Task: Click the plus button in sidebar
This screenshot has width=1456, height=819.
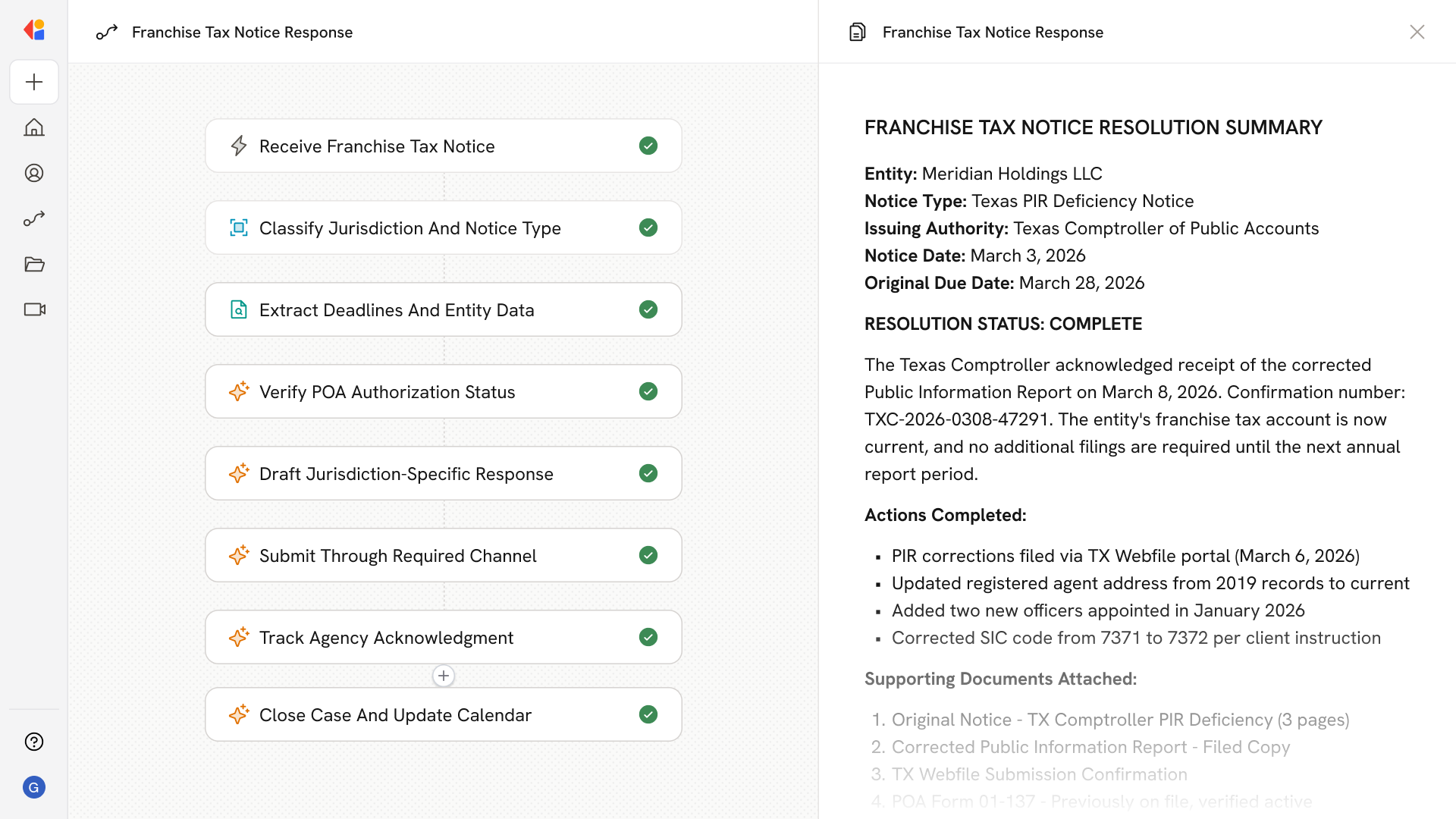Action: (34, 82)
